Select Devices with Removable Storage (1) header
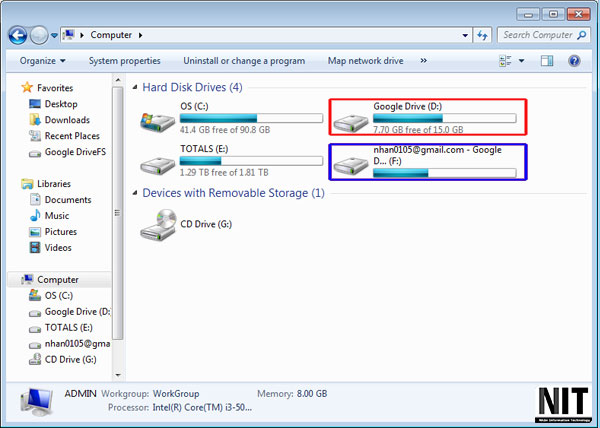This screenshot has height=428, width=600. (233, 193)
